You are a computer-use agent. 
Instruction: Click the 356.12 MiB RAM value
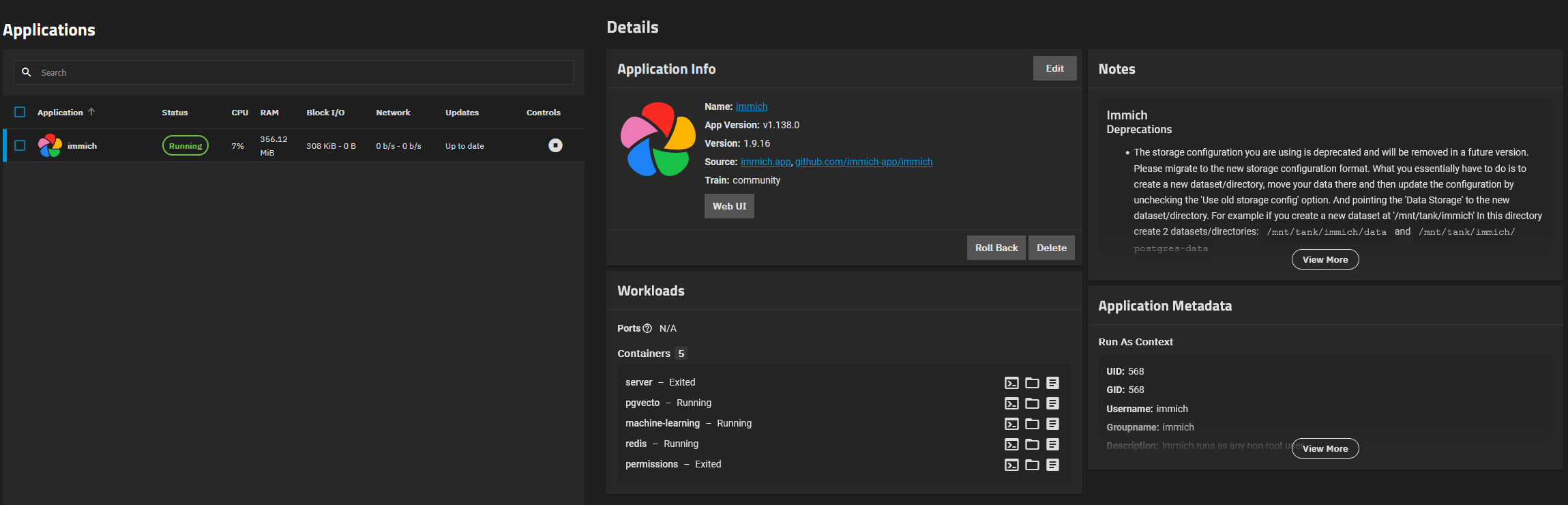click(x=273, y=146)
